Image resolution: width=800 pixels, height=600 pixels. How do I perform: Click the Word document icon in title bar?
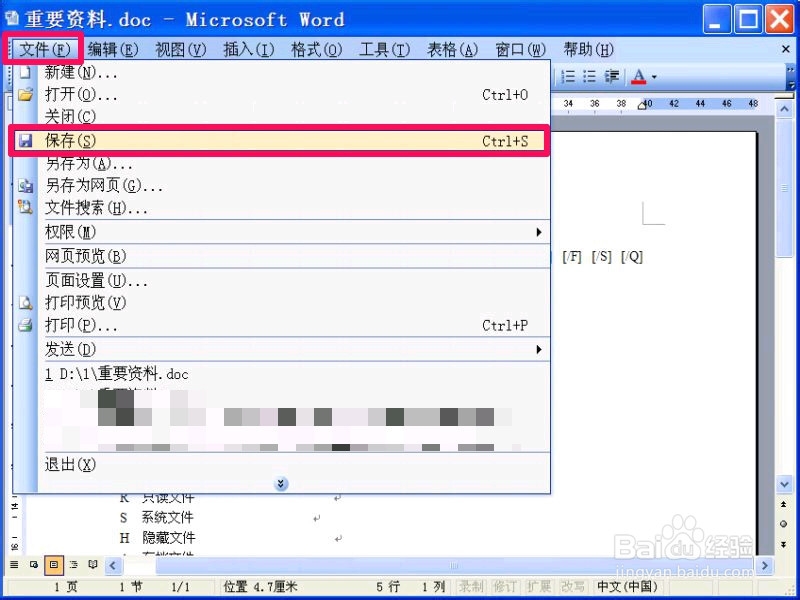point(12,19)
